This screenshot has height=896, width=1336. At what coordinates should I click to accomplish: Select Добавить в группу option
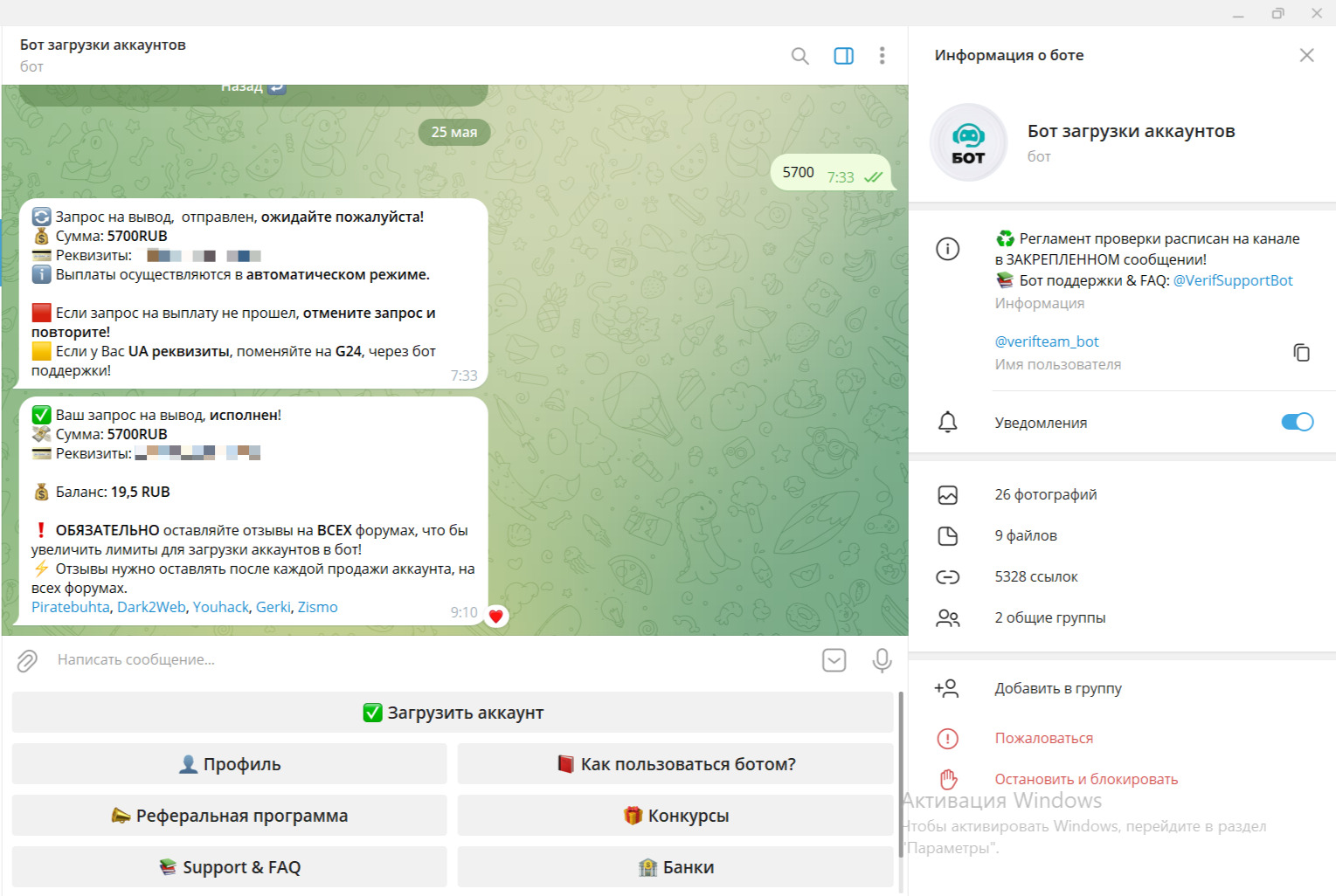pos(1057,688)
